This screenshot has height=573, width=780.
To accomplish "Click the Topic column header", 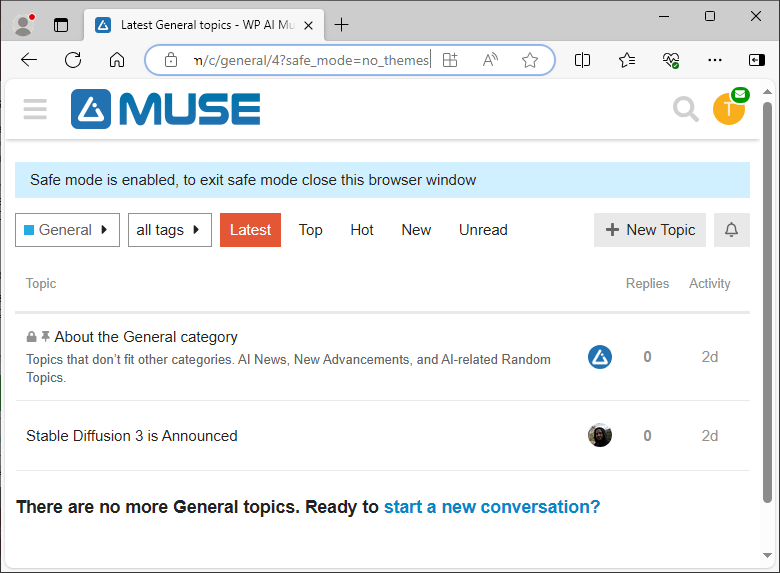I will pos(41,284).
